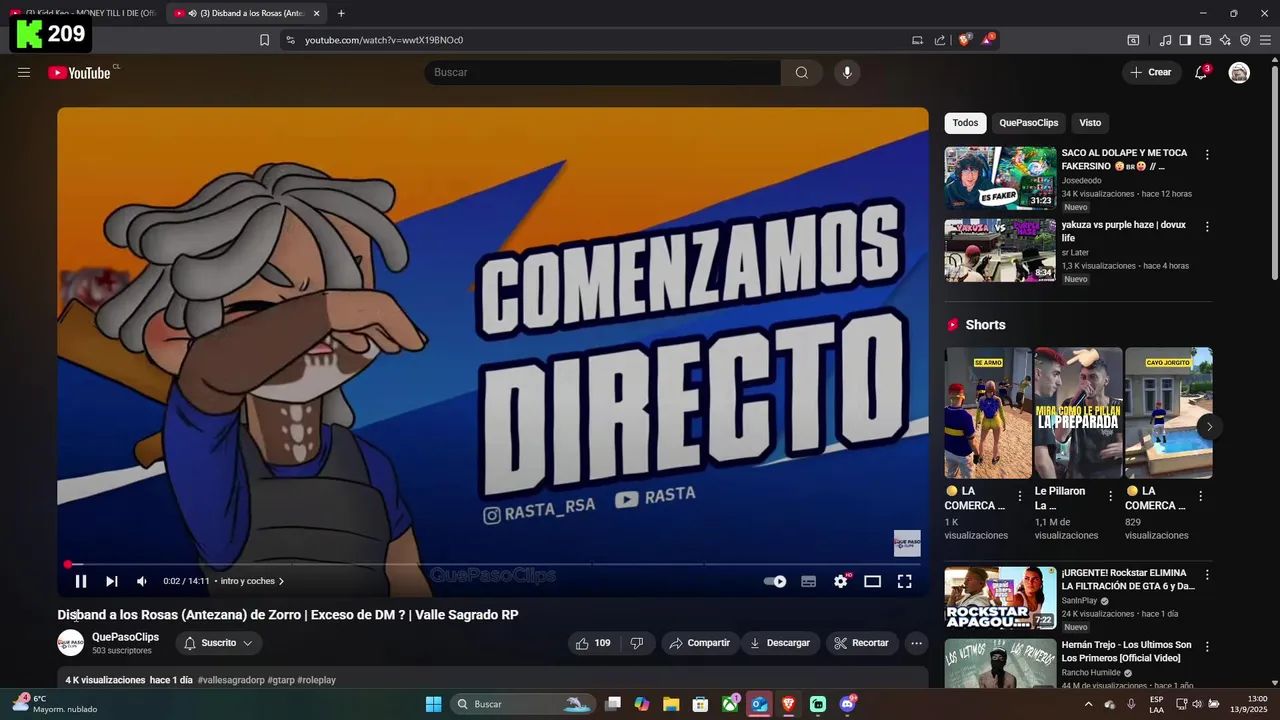Open YouTube notifications bell
This screenshot has height=720, width=1280.
1201,72
